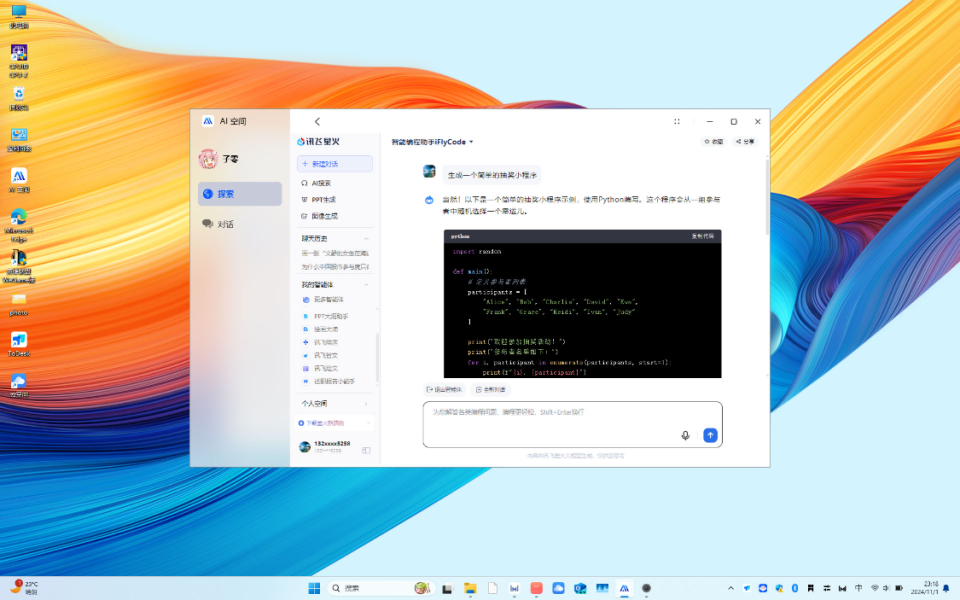Click 复制代码 copy code button

[702, 236]
